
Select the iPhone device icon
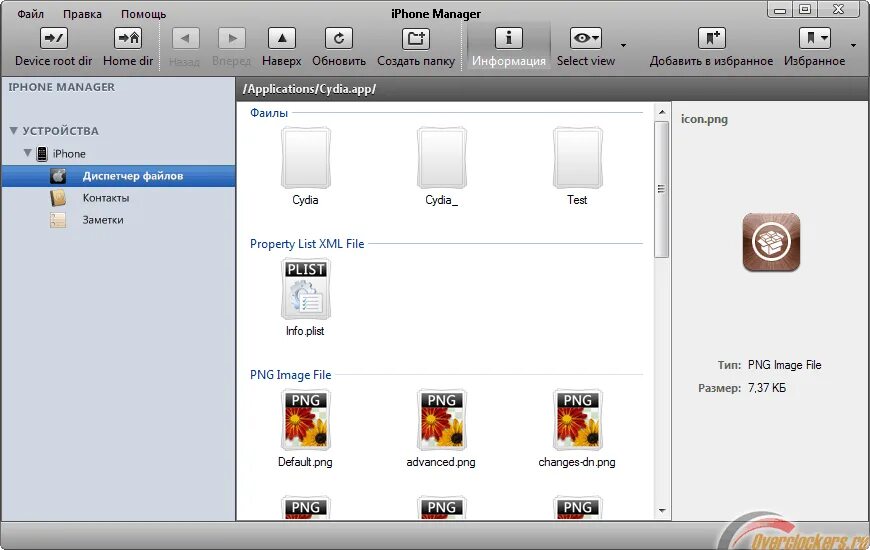[42, 154]
